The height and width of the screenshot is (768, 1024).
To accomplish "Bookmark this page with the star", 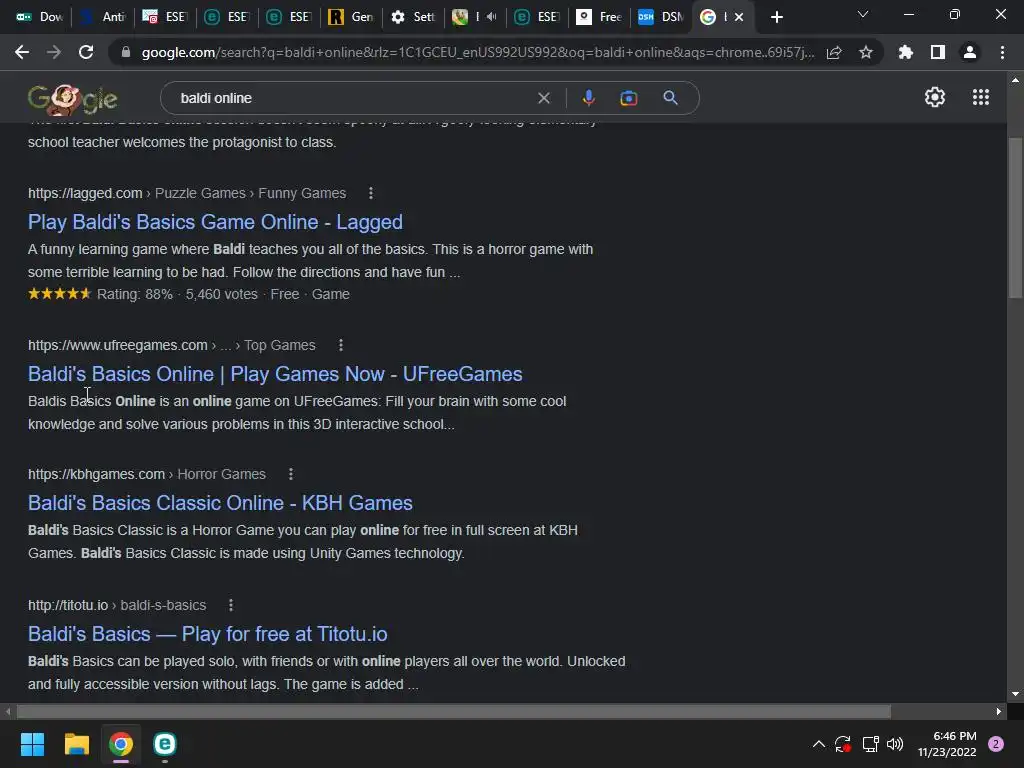I will 866,52.
